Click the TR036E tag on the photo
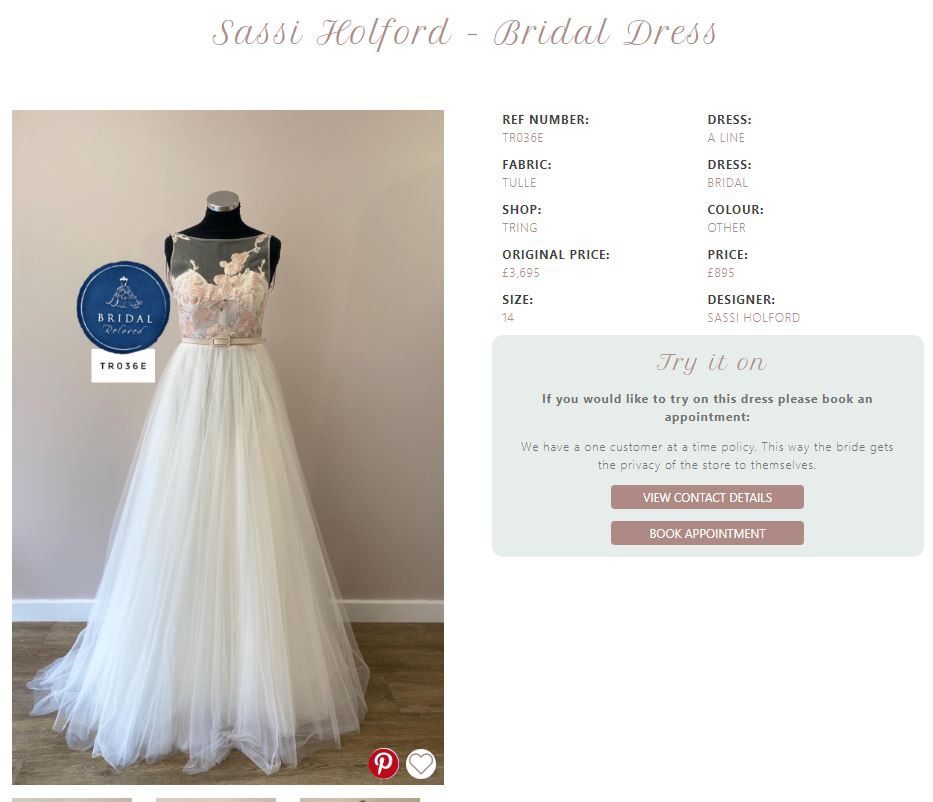This screenshot has width=933, height=802. point(123,365)
